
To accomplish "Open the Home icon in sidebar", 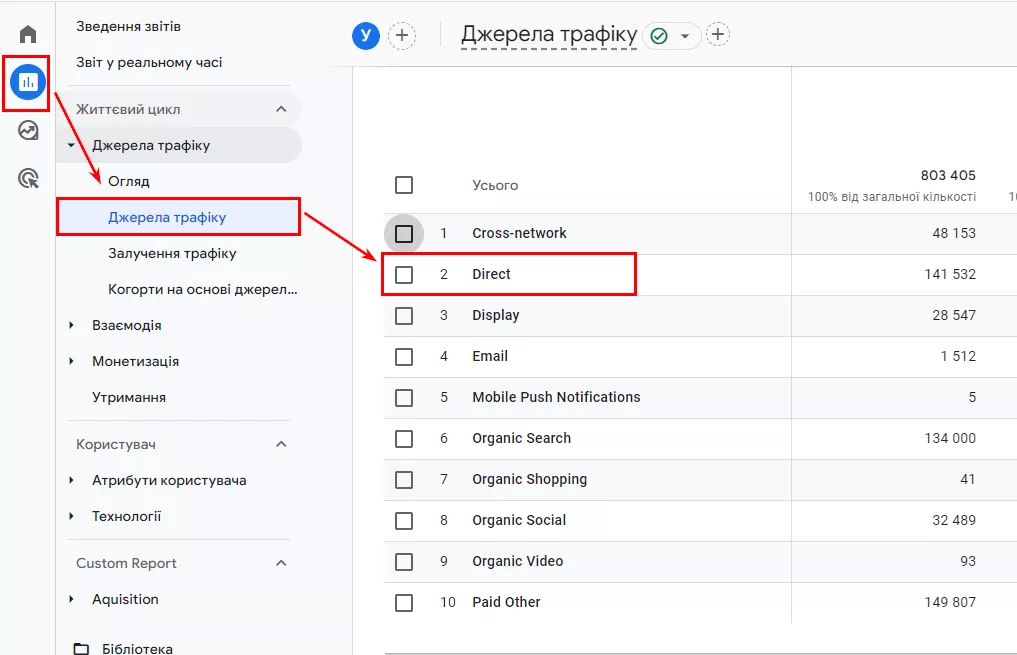I will tap(27, 34).
